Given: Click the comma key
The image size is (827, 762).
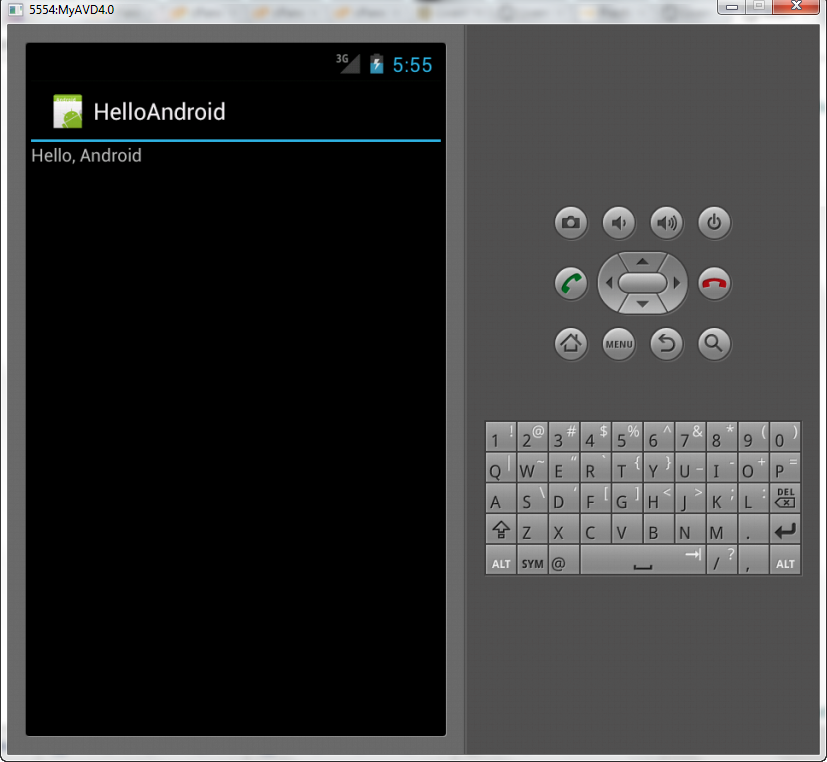Looking at the screenshot, I should [x=754, y=560].
